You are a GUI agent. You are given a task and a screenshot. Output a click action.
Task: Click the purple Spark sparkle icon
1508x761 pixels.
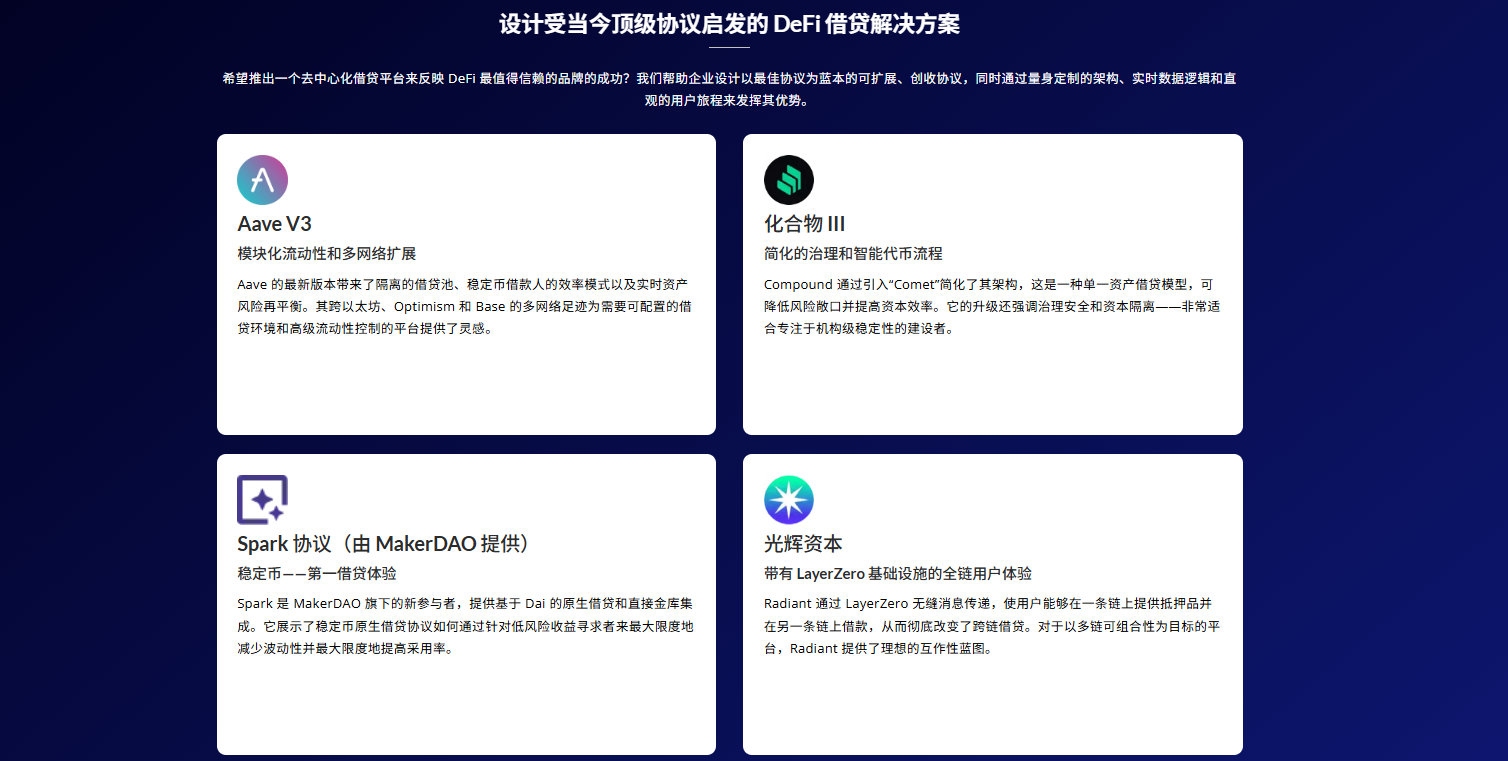(x=262, y=500)
